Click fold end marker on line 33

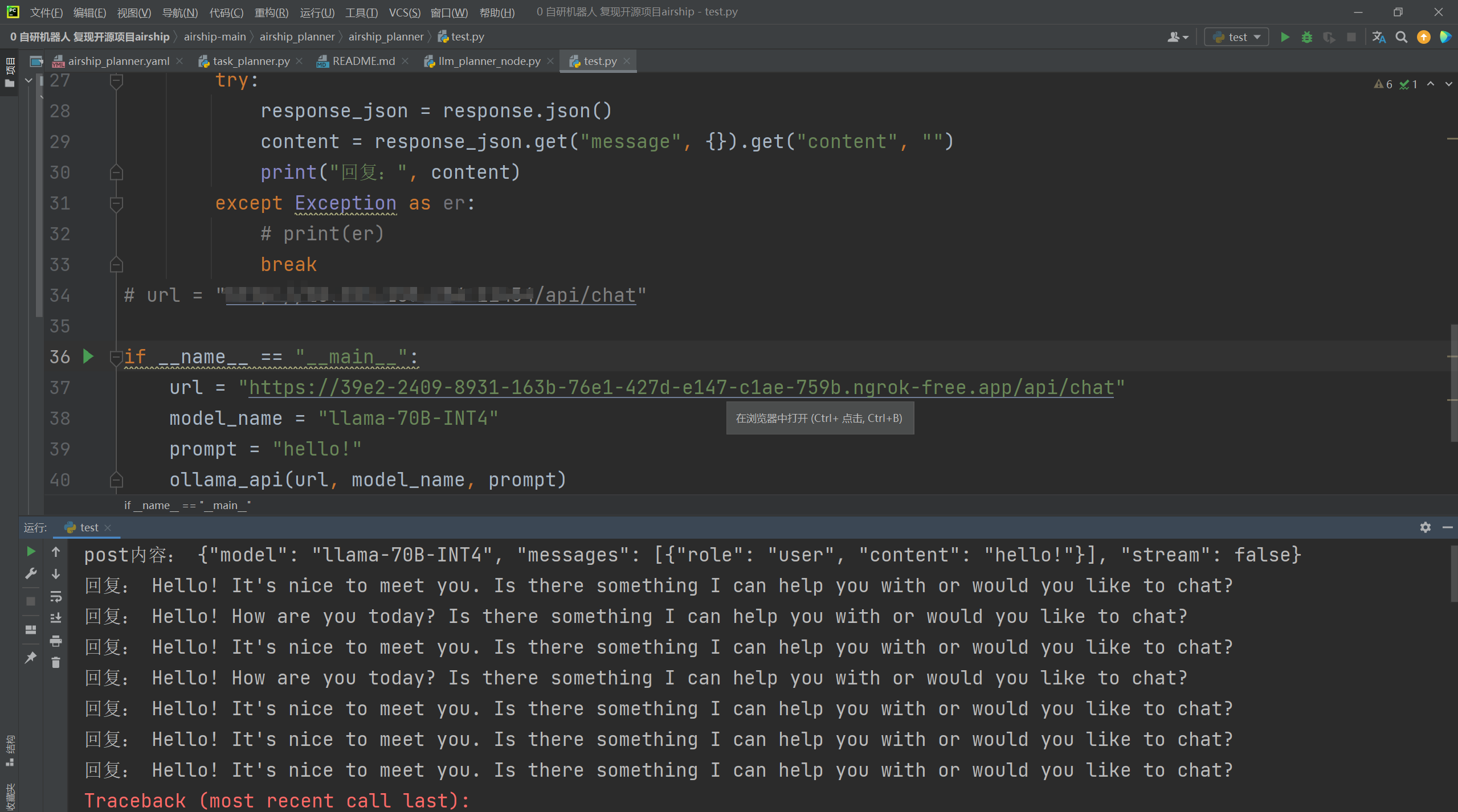(116, 264)
